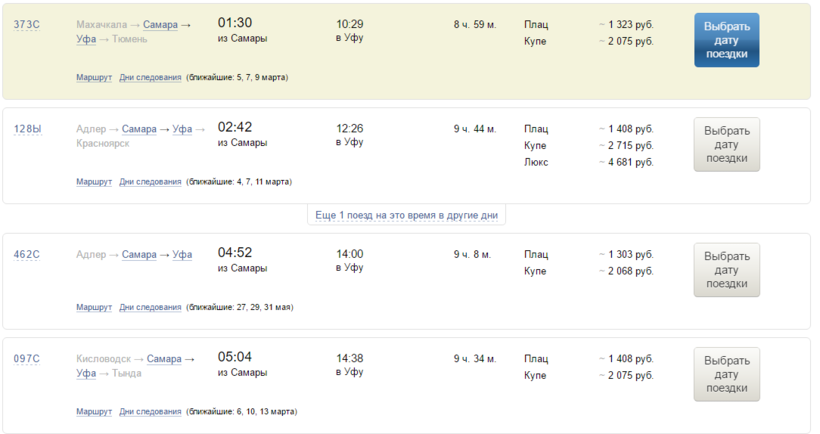Choose trip date for train 128Ы
The height and width of the screenshot is (434, 820).
tap(726, 144)
